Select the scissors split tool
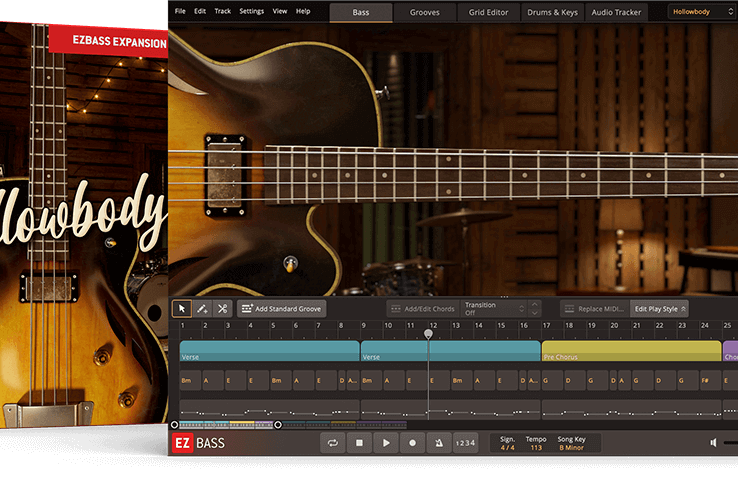The height and width of the screenshot is (488, 738). [x=223, y=309]
